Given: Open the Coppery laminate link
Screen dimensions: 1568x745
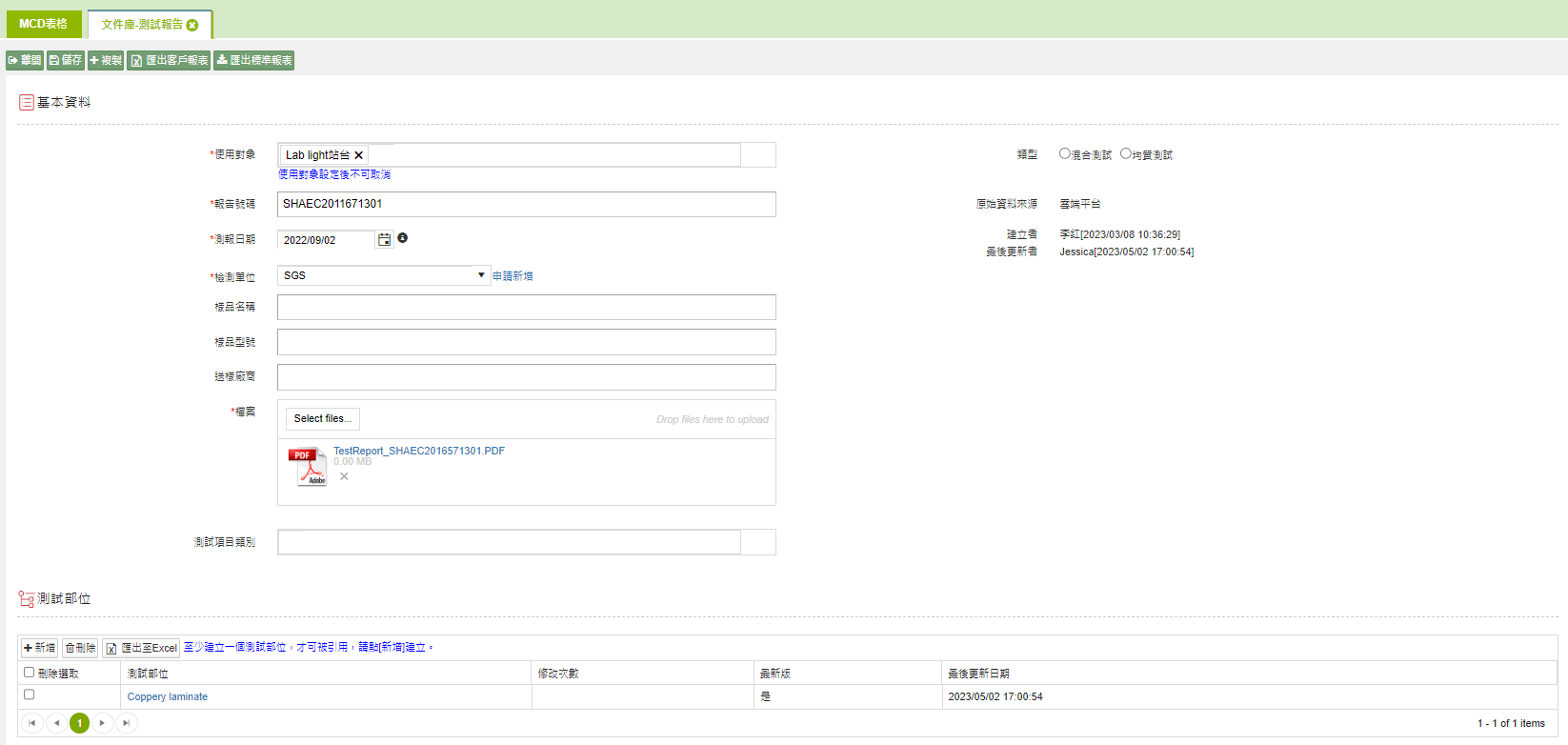Looking at the screenshot, I should (168, 696).
